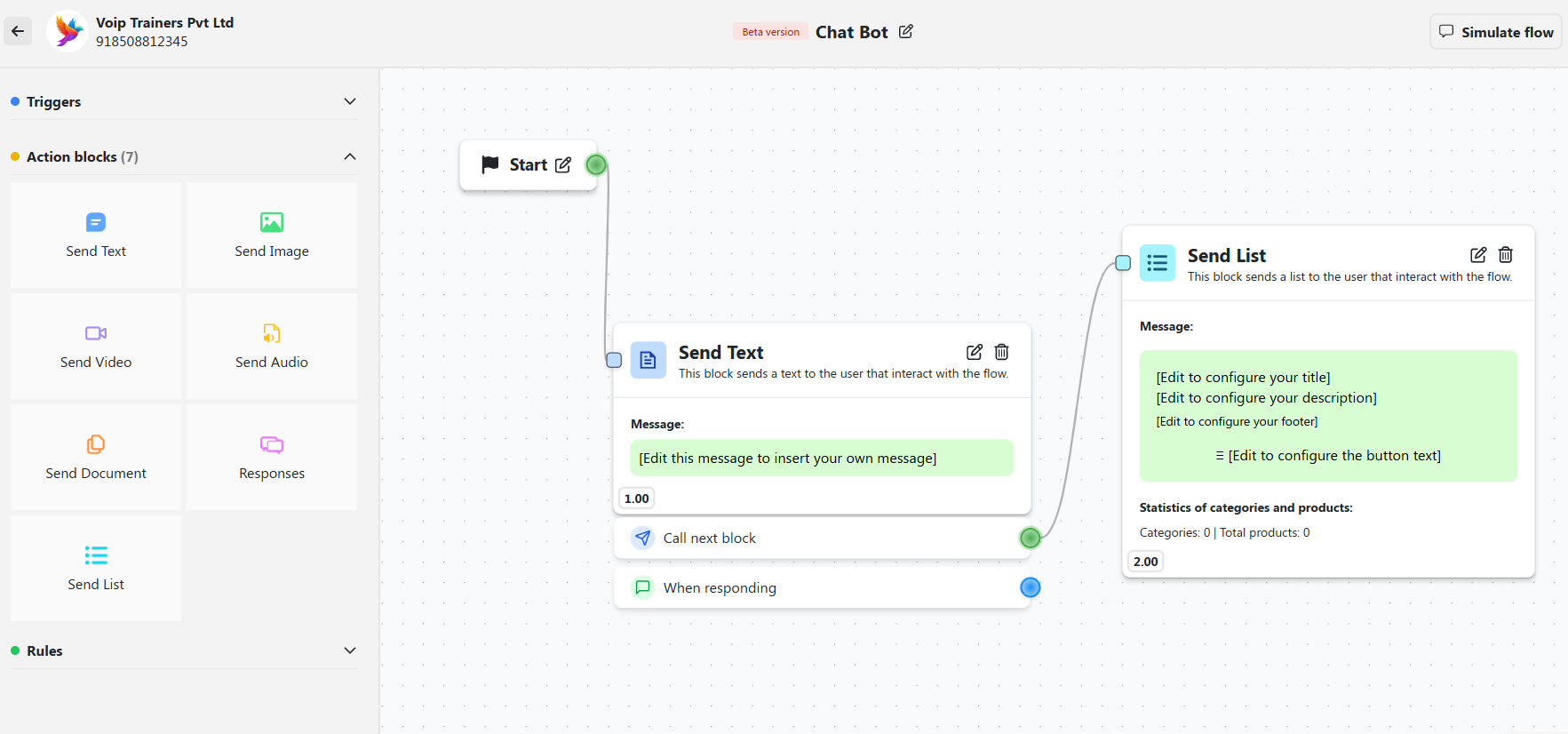This screenshot has width=1568, height=734.
Task: Select the Send Image action block
Action: (271, 235)
